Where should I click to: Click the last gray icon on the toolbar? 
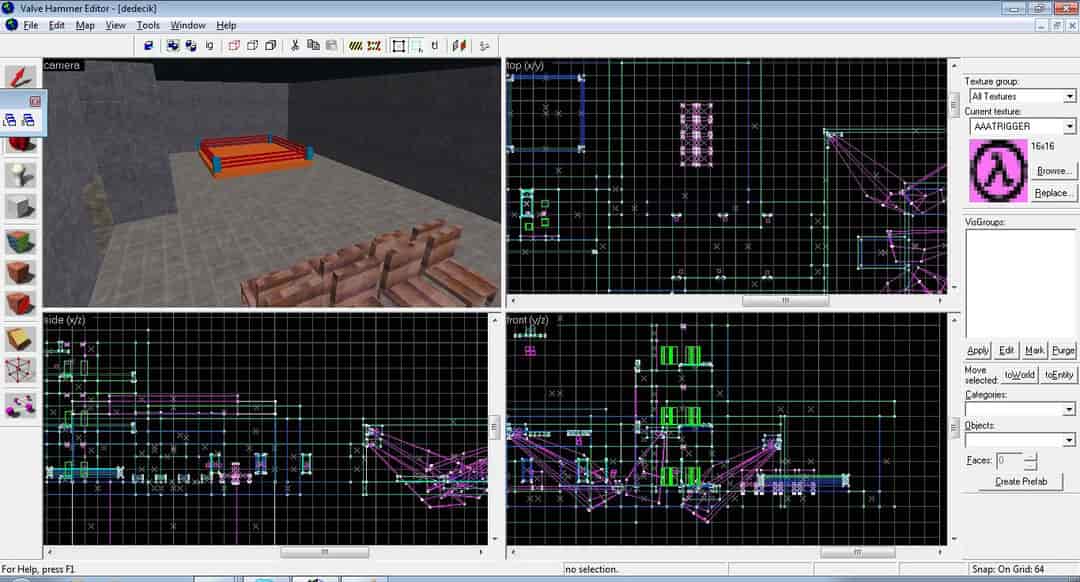tap(484, 45)
